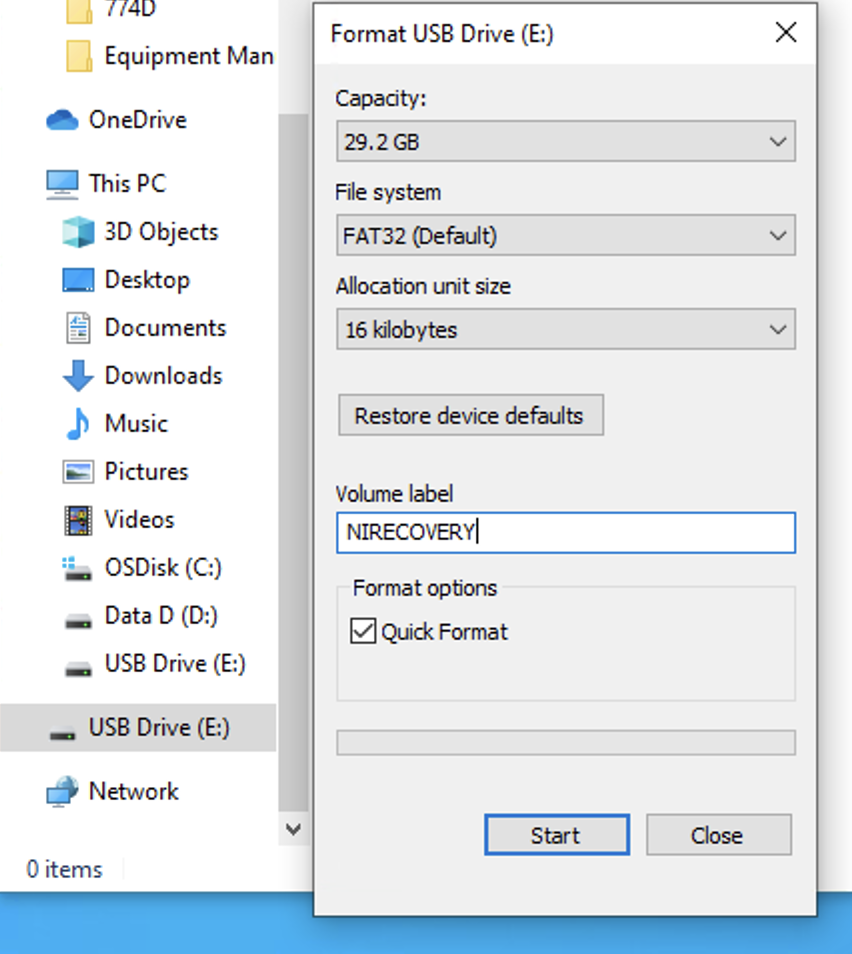This screenshot has height=954, width=852.
Task: Click the Volume label text field
Action: (565, 533)
